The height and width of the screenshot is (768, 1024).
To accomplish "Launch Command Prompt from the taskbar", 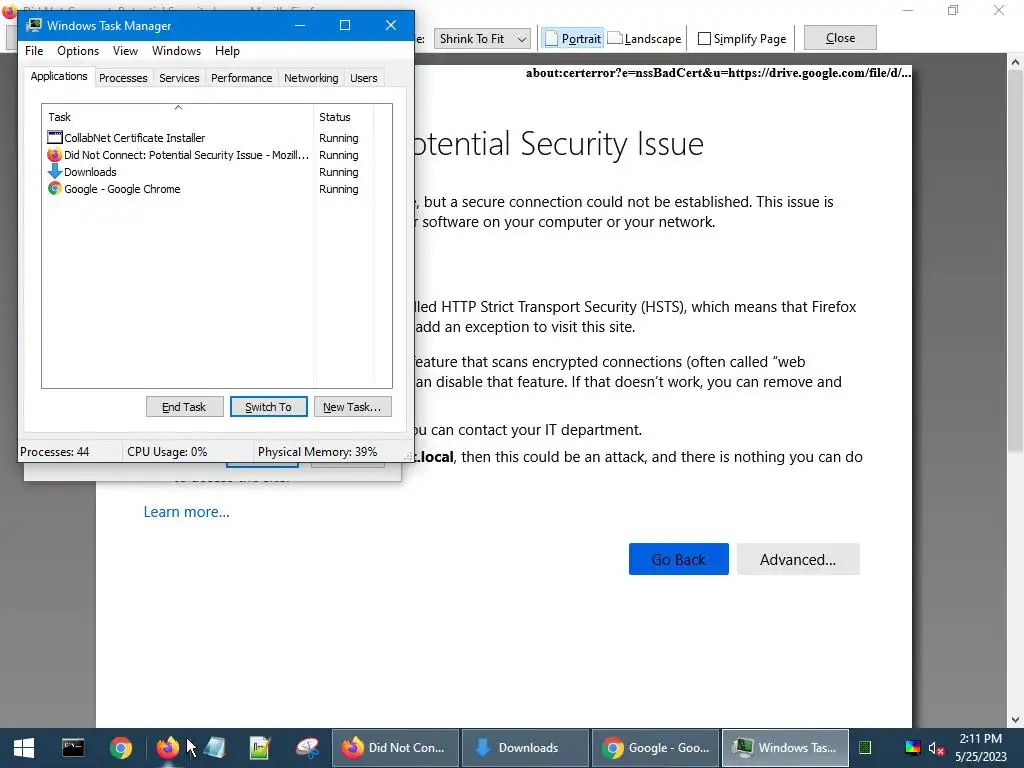I will point(72,748).
